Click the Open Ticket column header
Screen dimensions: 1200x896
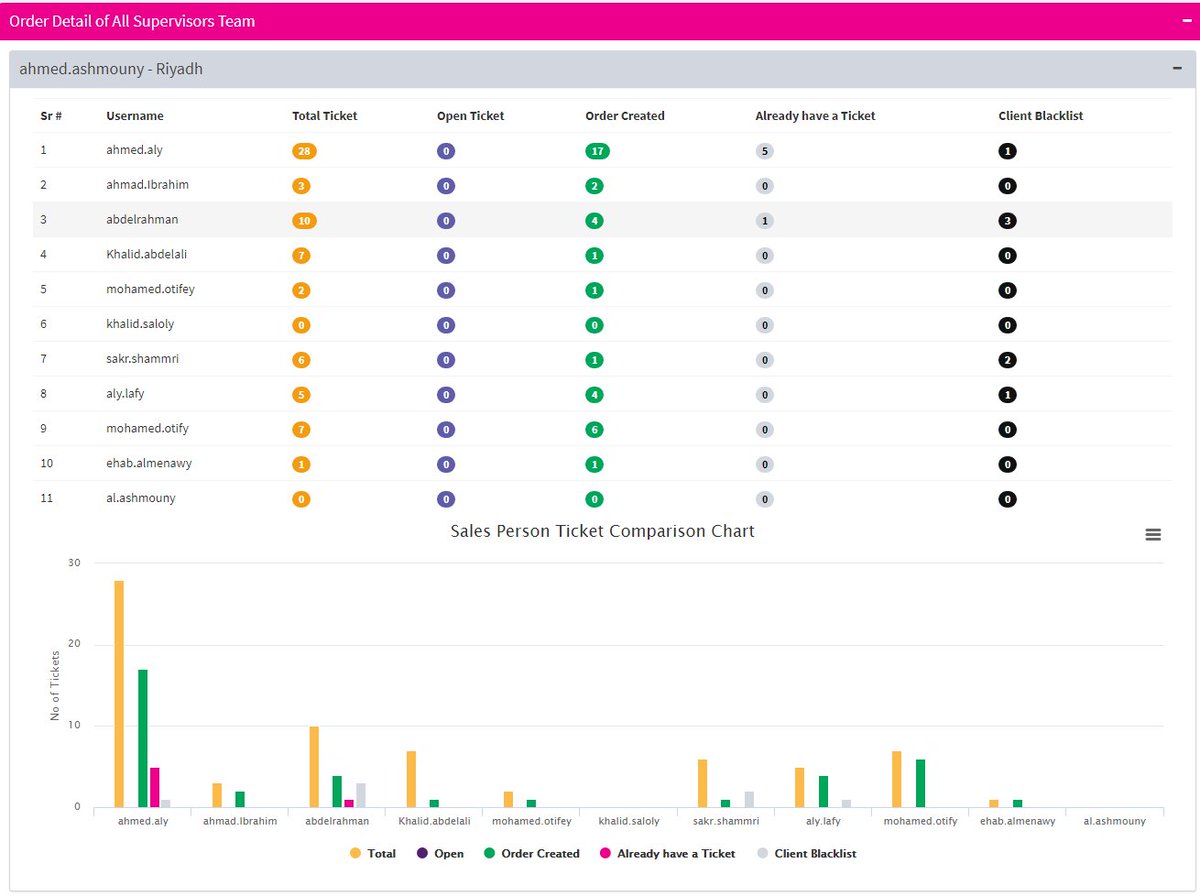point(471,116)
